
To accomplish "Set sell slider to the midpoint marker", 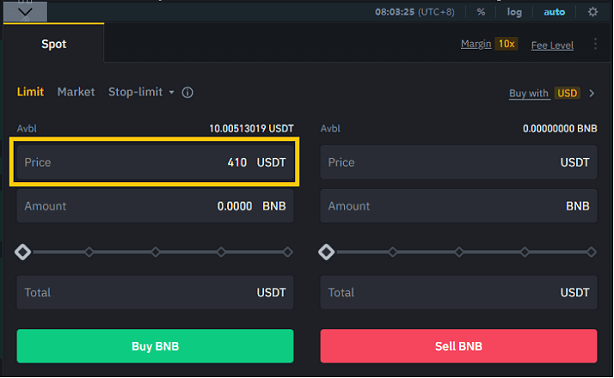I will tap(459, 252).
